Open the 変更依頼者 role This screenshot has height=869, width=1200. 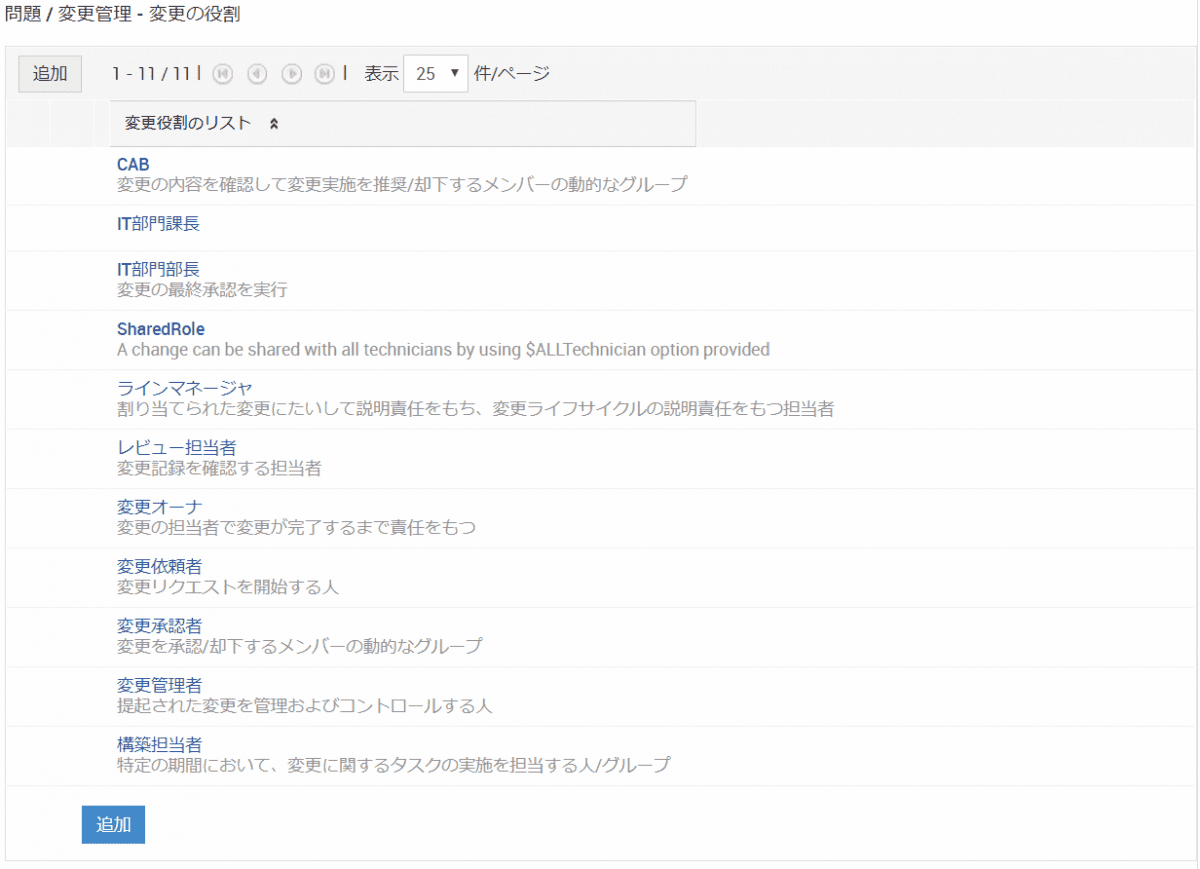click(x=159, y=566)
